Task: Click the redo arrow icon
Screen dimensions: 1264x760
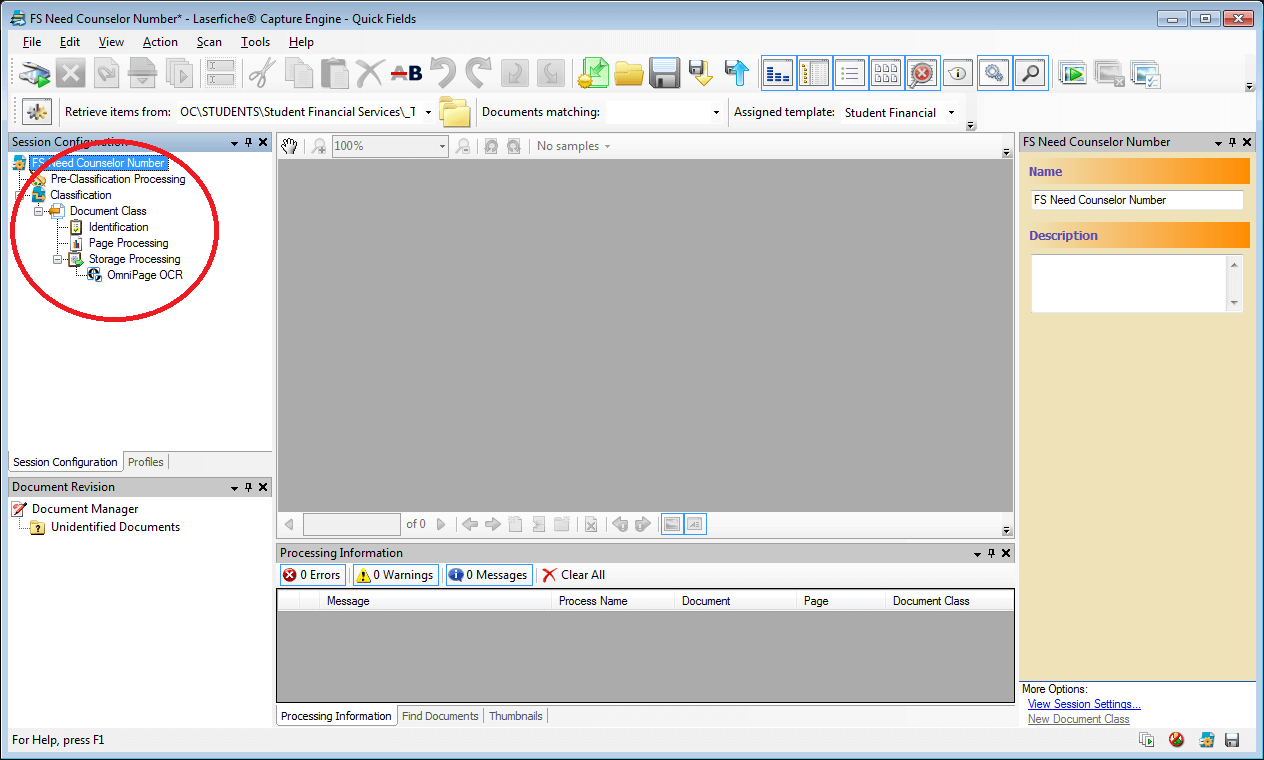Action: click(479, 73)
